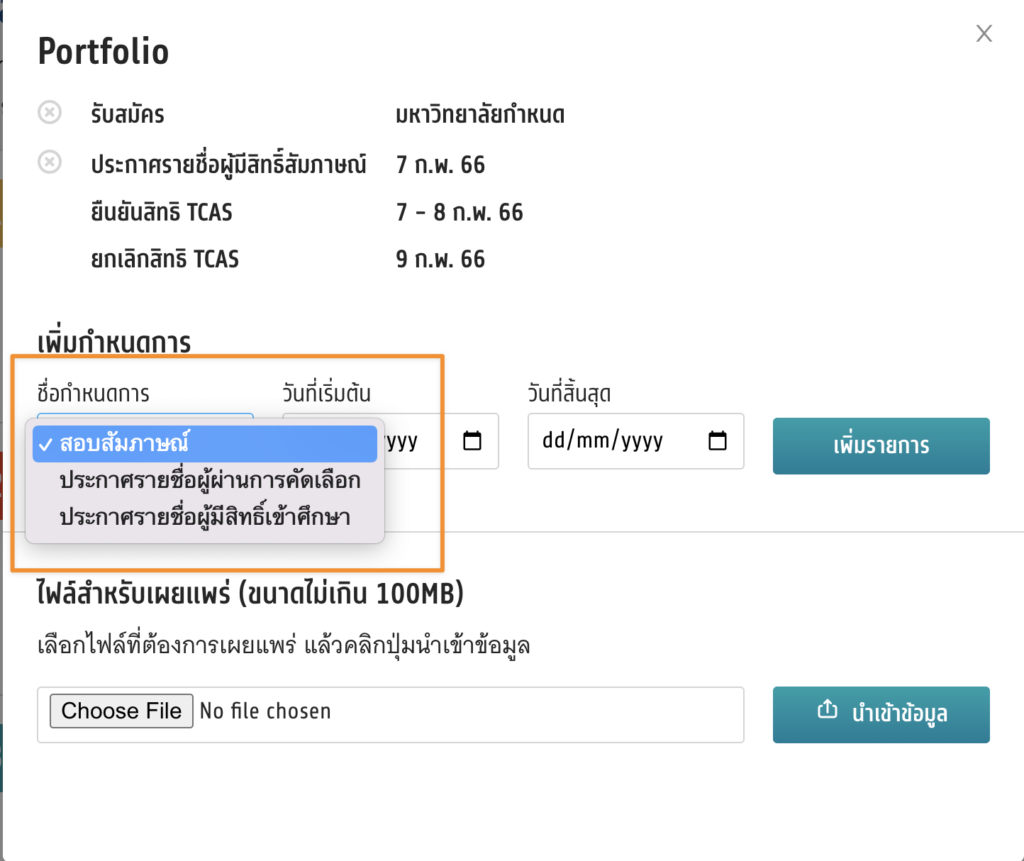Click the ยกเลิกสิทธิ TCAS row
This screenshot has width=1024, height=861.
(x=165, y=260)
